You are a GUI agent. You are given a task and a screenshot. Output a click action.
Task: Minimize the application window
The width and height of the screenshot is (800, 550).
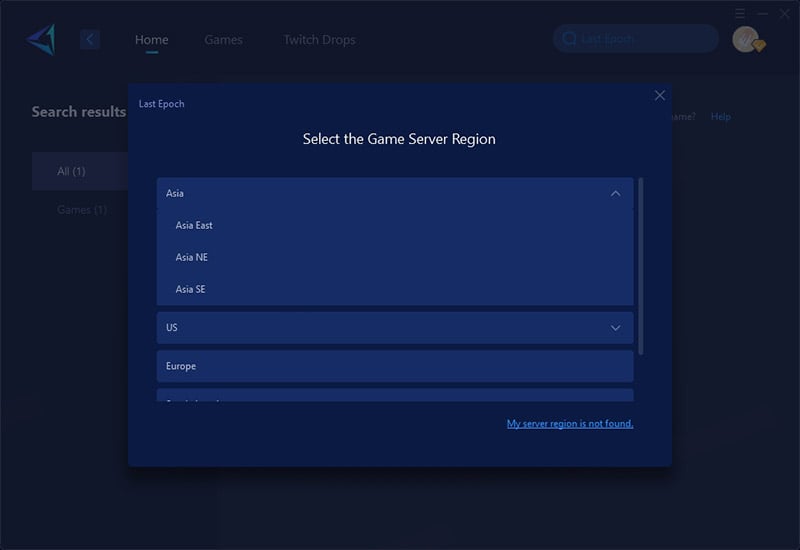762,13
